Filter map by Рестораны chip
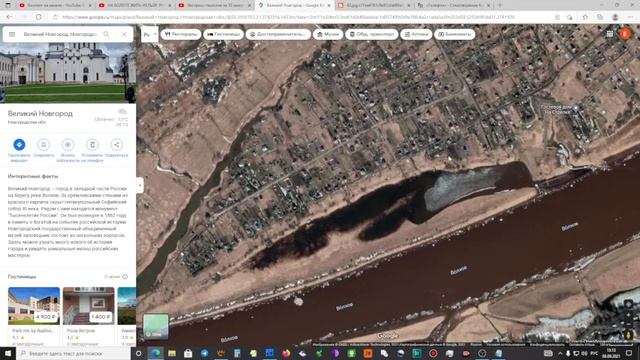Screen dimensions: 640x360 tap(180, 34)
